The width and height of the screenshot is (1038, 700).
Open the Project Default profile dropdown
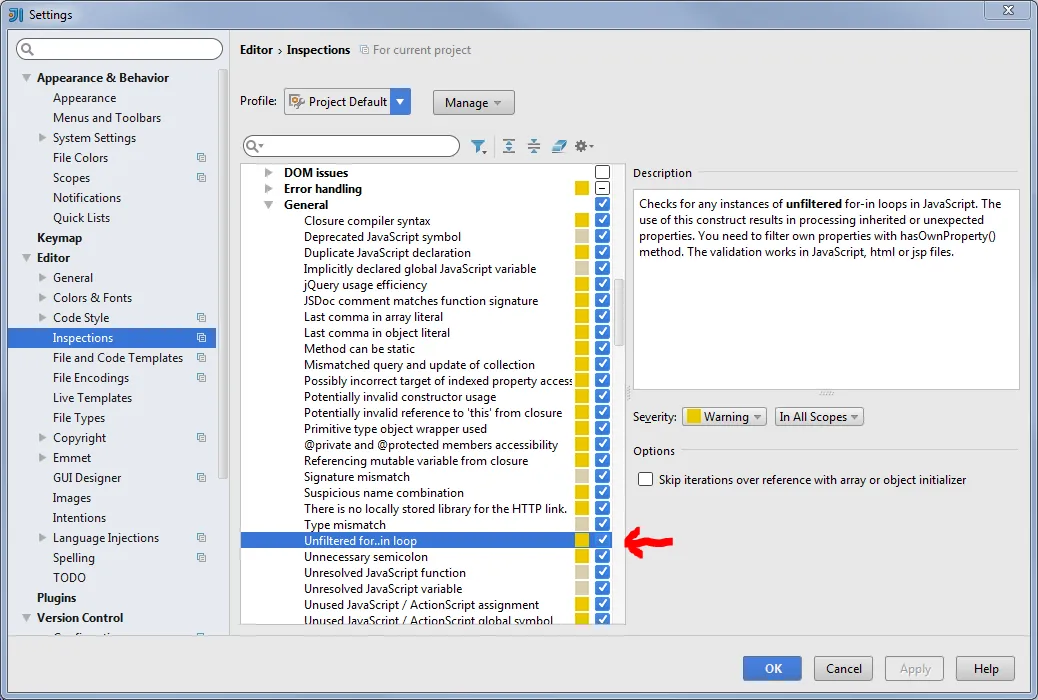pos(400,101)
